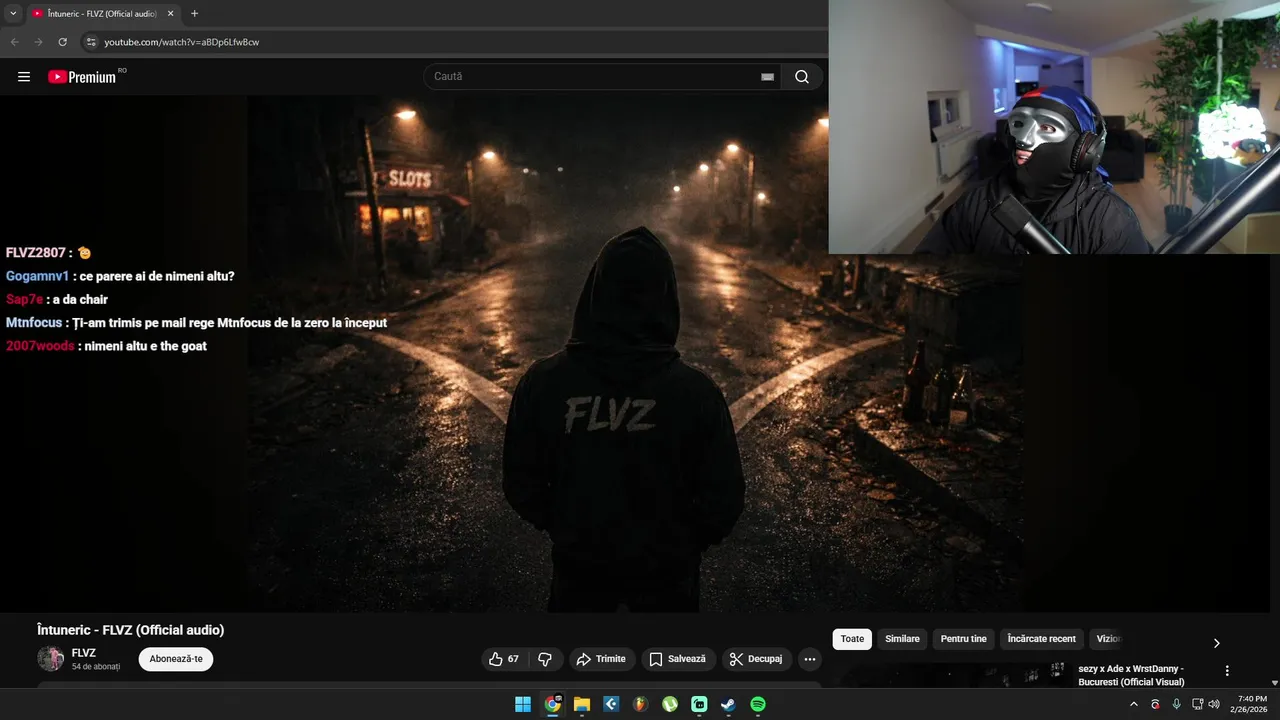
Task: Select the Încărcate recent filter chip
Action: pyautogui.click(x=1042, y=639)
